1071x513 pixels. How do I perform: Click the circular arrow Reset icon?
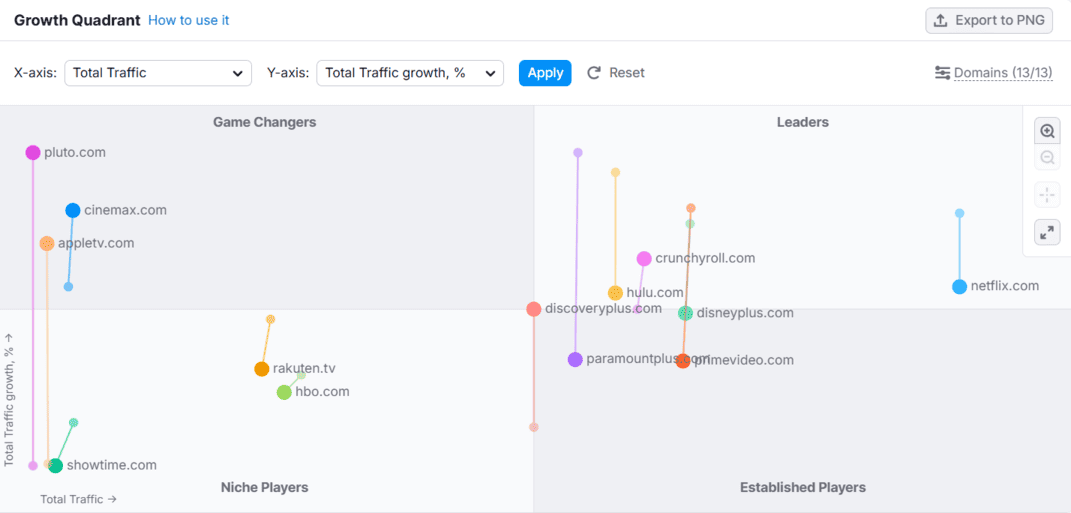point(594,73)
